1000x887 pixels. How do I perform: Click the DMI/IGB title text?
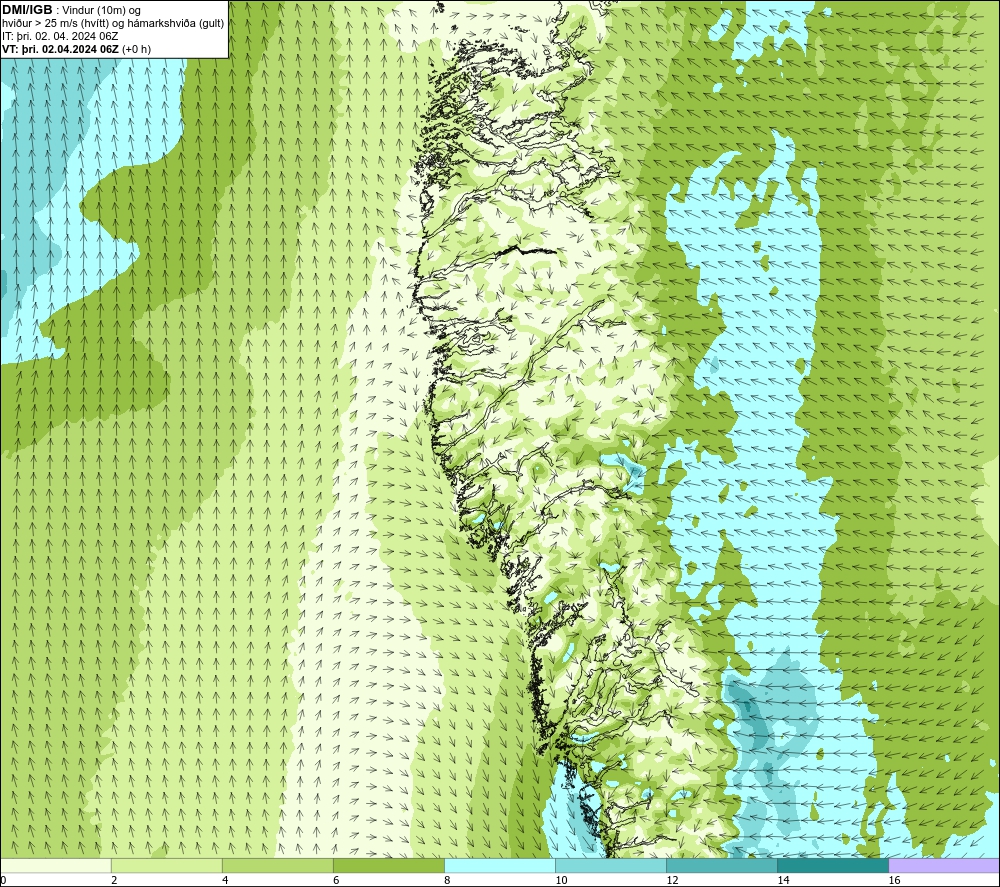coord(27,10)
